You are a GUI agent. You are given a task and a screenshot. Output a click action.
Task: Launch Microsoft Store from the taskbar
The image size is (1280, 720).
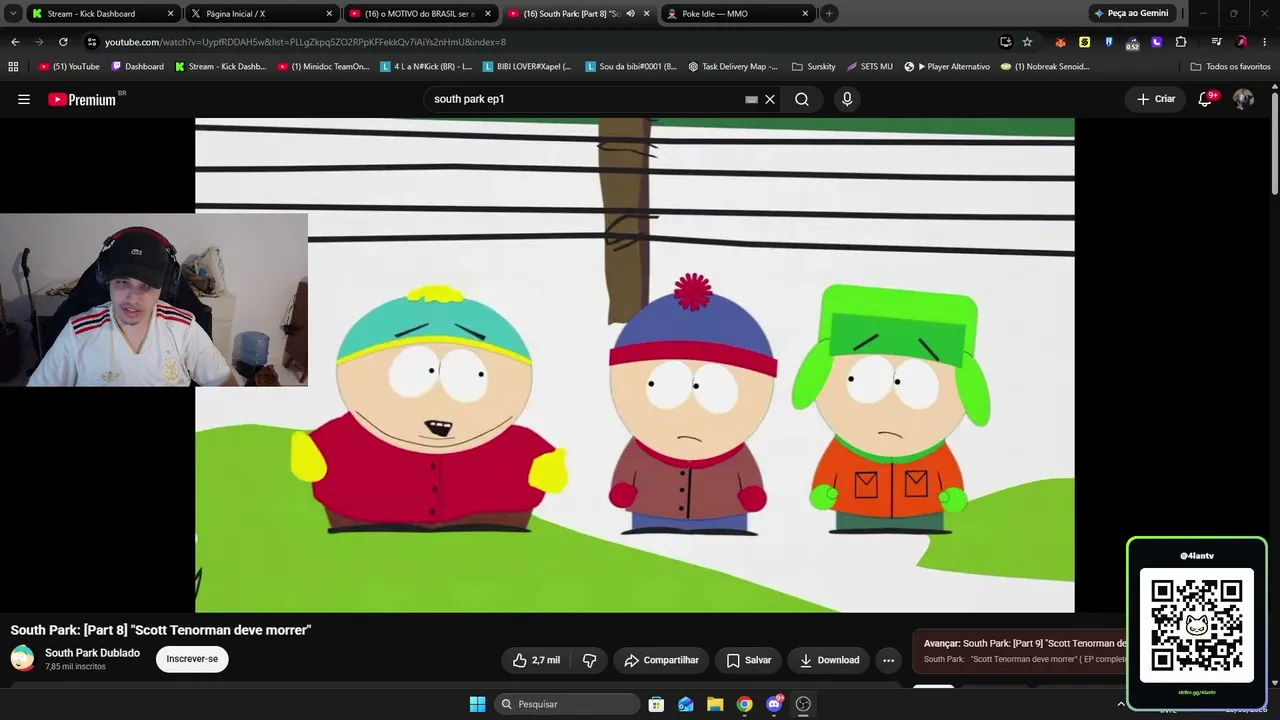pos(656,704)
